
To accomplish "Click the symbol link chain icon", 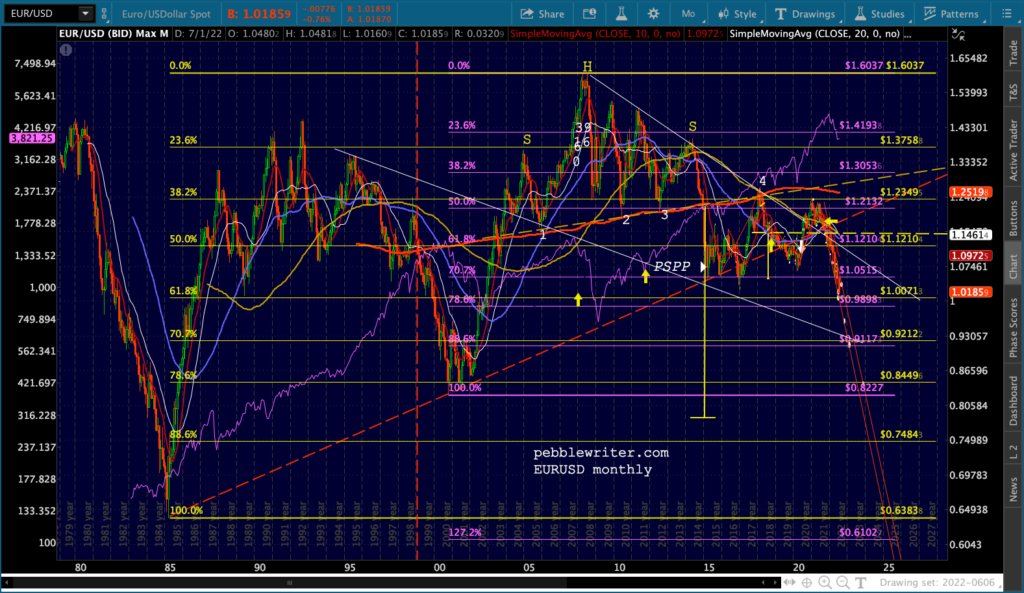I will point(104,14).
